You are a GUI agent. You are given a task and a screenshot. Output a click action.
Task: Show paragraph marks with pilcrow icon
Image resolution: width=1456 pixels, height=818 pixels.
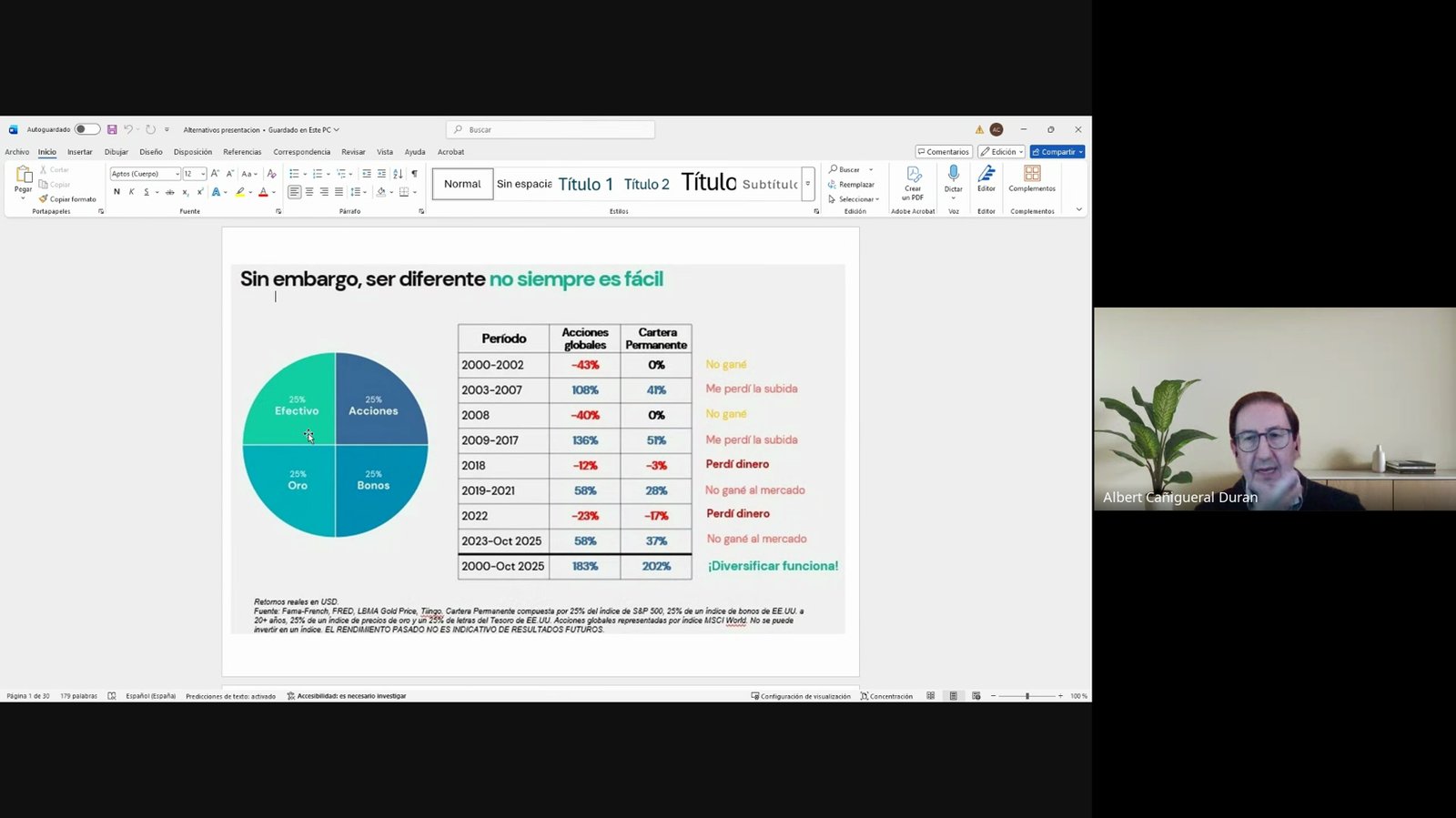(414, 174)
